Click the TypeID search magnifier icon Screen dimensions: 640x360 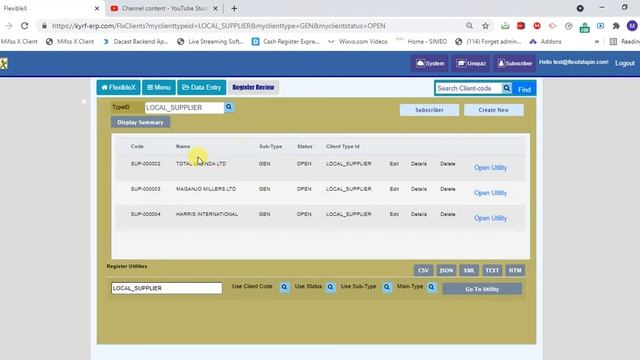pos(229,107)
